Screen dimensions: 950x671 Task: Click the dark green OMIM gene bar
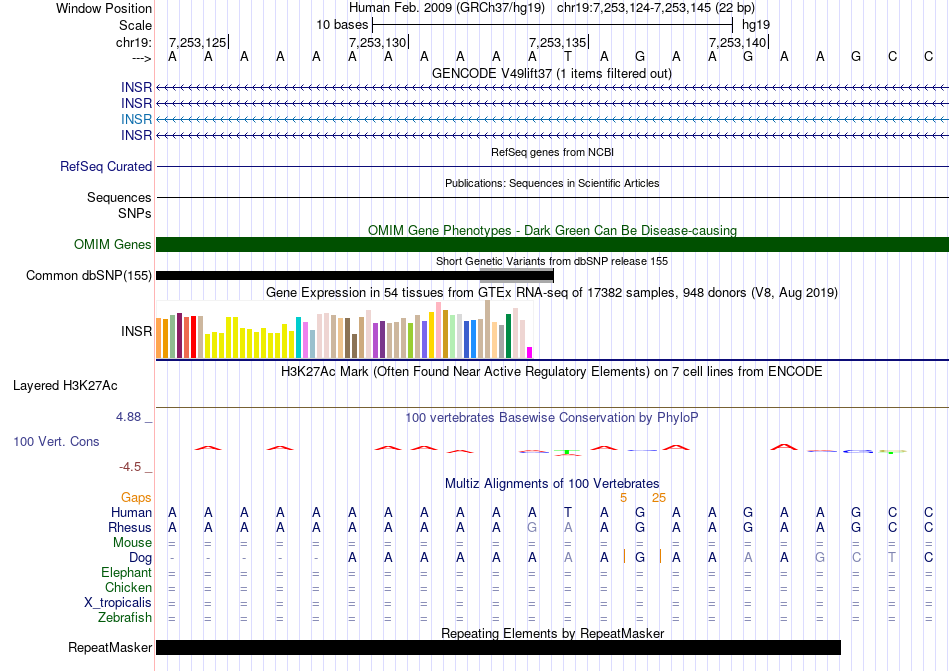click(552, 245)
